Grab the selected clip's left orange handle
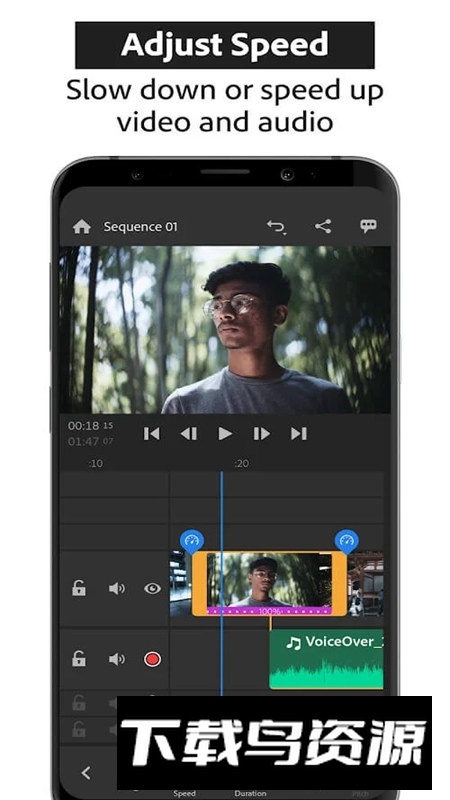450x800 pixels. (x=199, y=584)
